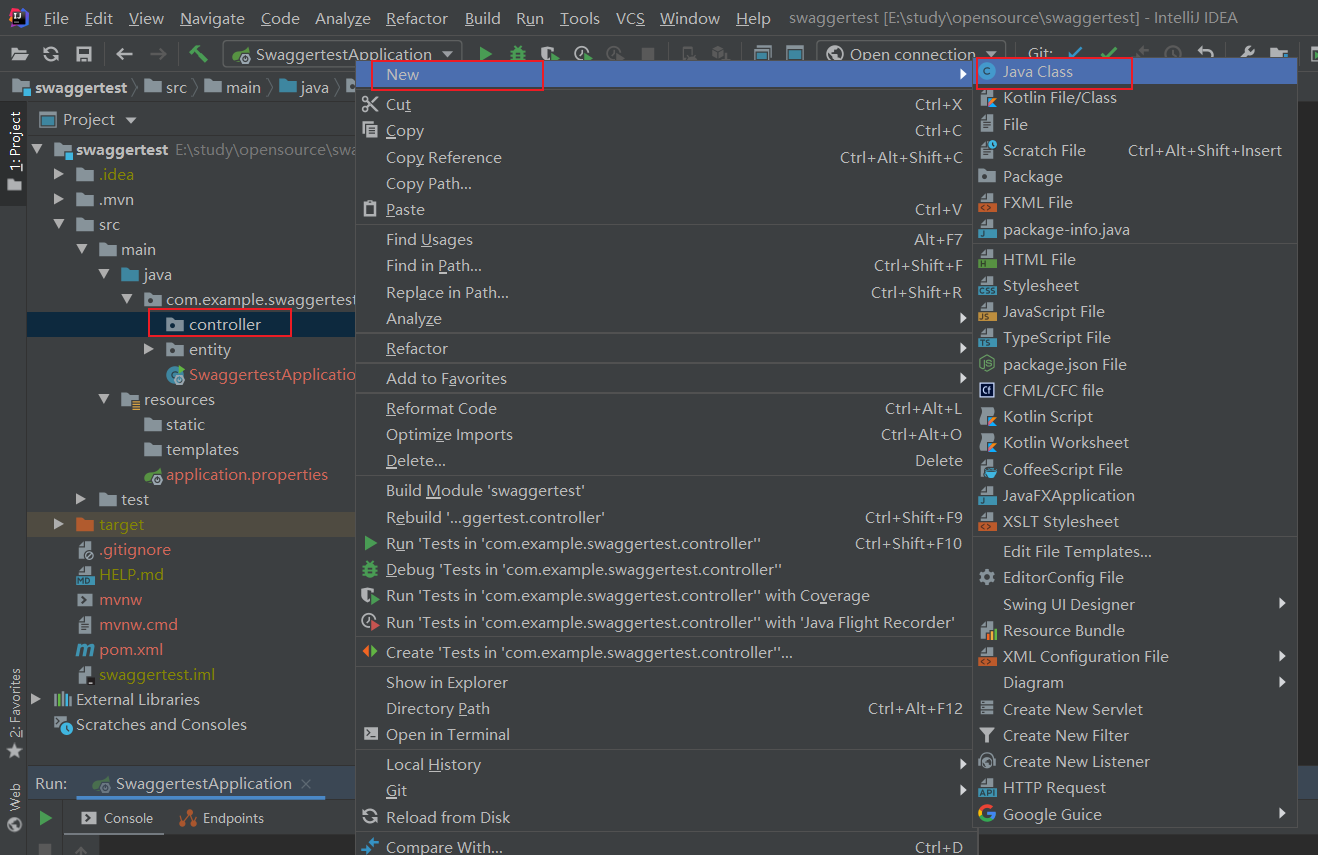
Task: Close the SwaggertestApplication run tab
Action: [x=306, y=784]
